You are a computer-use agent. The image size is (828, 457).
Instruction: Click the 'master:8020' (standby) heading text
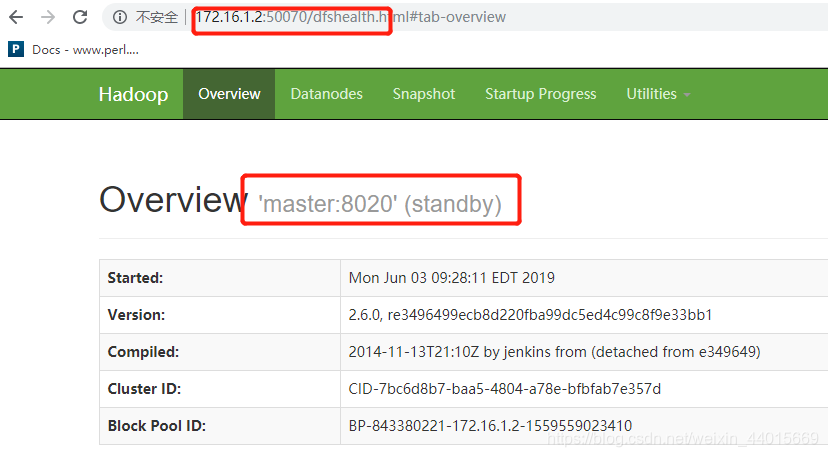pyautogui.click(x=380, y=204)
